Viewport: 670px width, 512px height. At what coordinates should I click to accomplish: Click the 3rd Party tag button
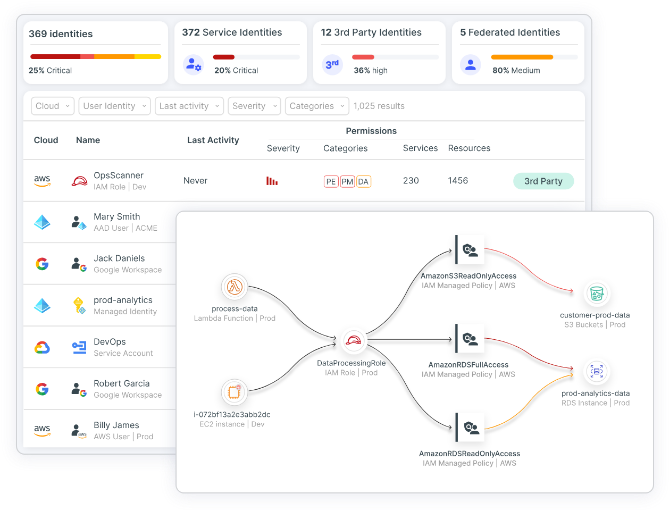544,181
